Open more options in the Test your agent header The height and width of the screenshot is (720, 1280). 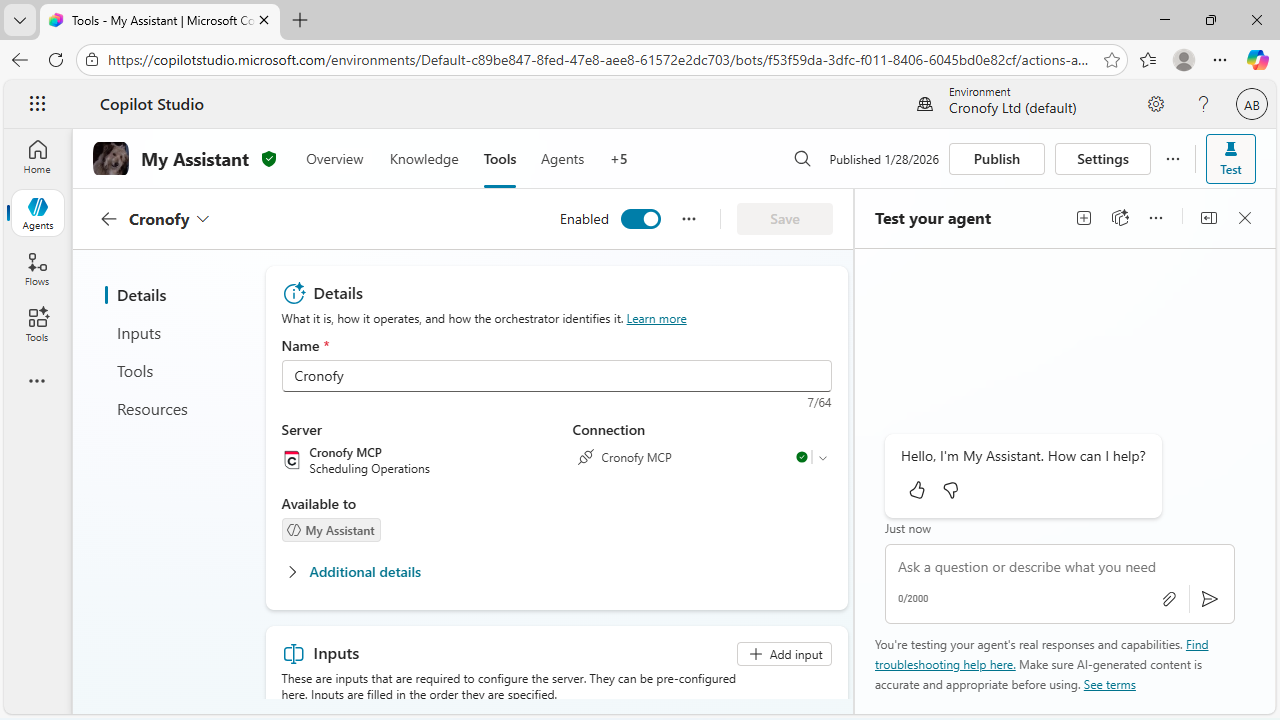tap(1156, 218)
